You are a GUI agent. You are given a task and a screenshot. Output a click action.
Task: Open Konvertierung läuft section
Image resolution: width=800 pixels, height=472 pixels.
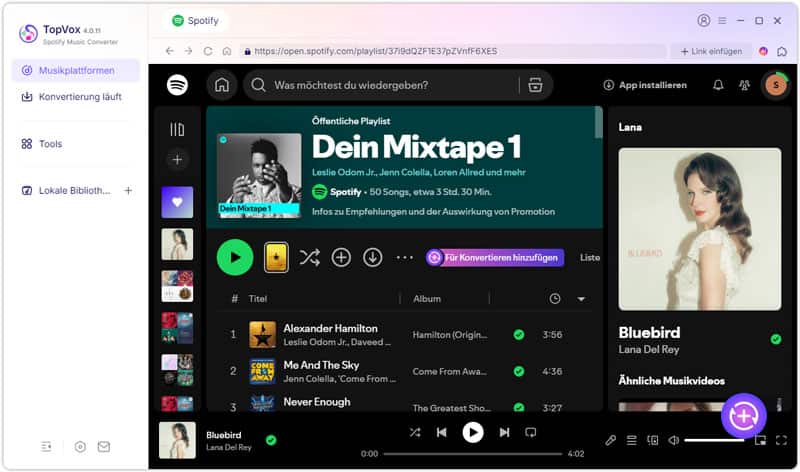coord(71,96)
